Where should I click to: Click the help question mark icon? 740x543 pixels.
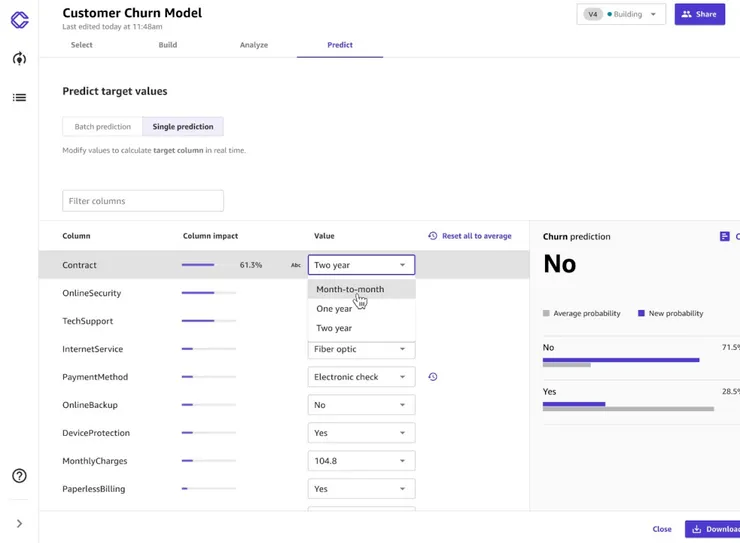coord(19,476)
